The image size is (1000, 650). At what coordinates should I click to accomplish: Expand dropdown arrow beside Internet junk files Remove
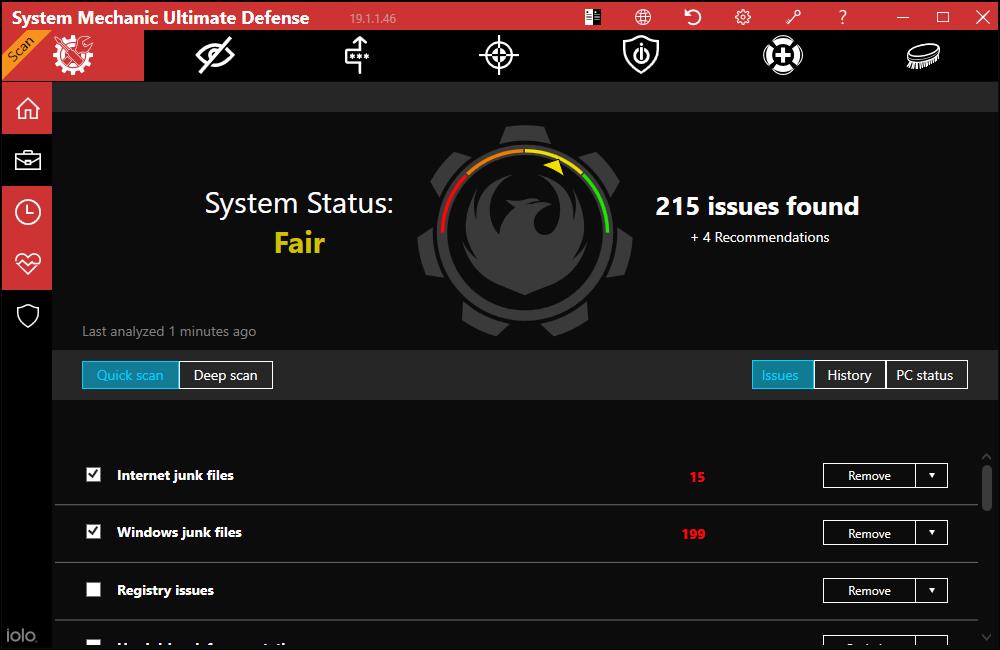pos(932,476)
